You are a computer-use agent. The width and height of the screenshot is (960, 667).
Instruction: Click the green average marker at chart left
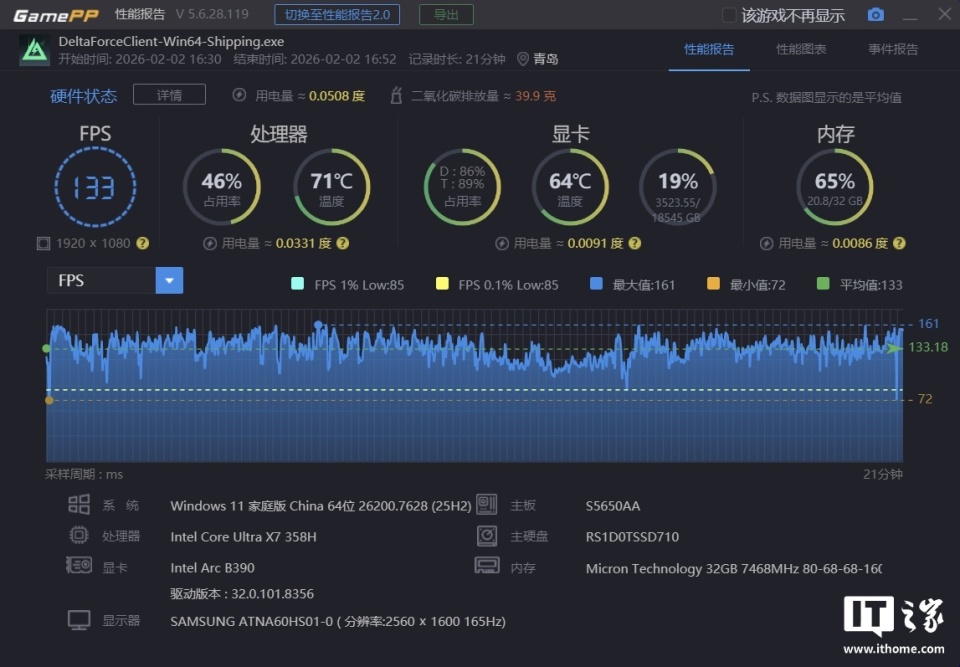click(47, 349)
